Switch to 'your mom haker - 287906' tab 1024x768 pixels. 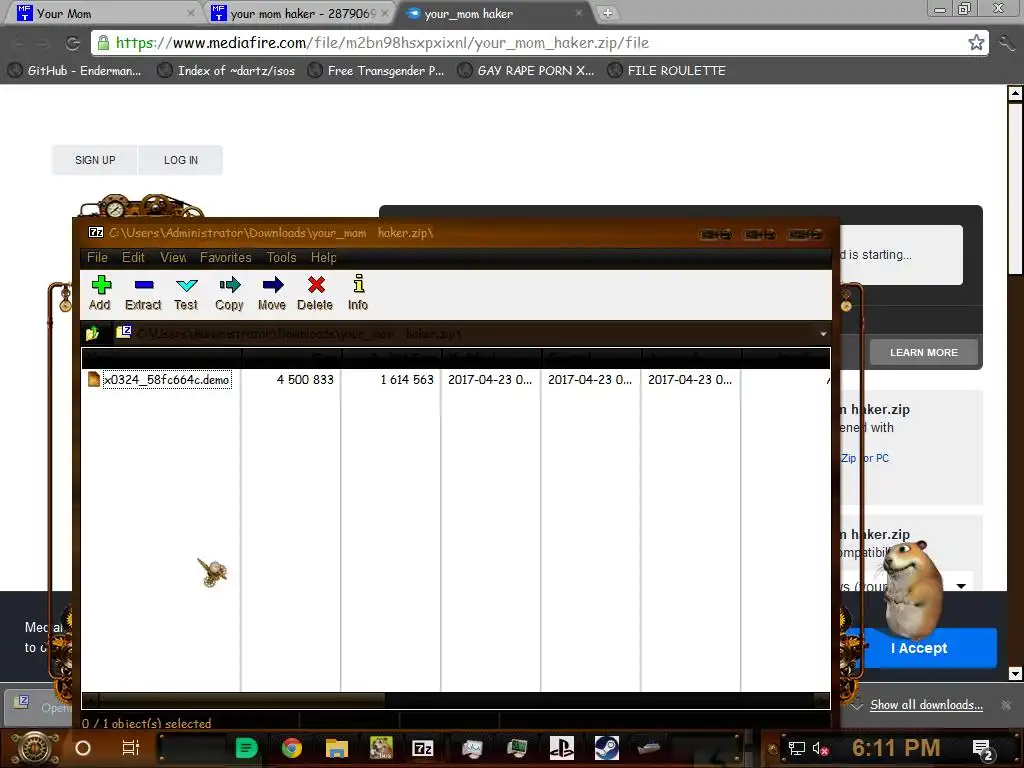coord(300,13)
